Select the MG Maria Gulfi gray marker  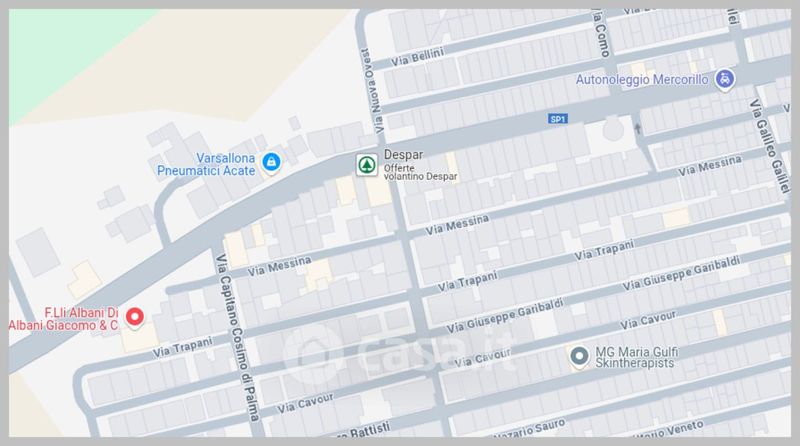pyautogui.click(x=579, y=357)
